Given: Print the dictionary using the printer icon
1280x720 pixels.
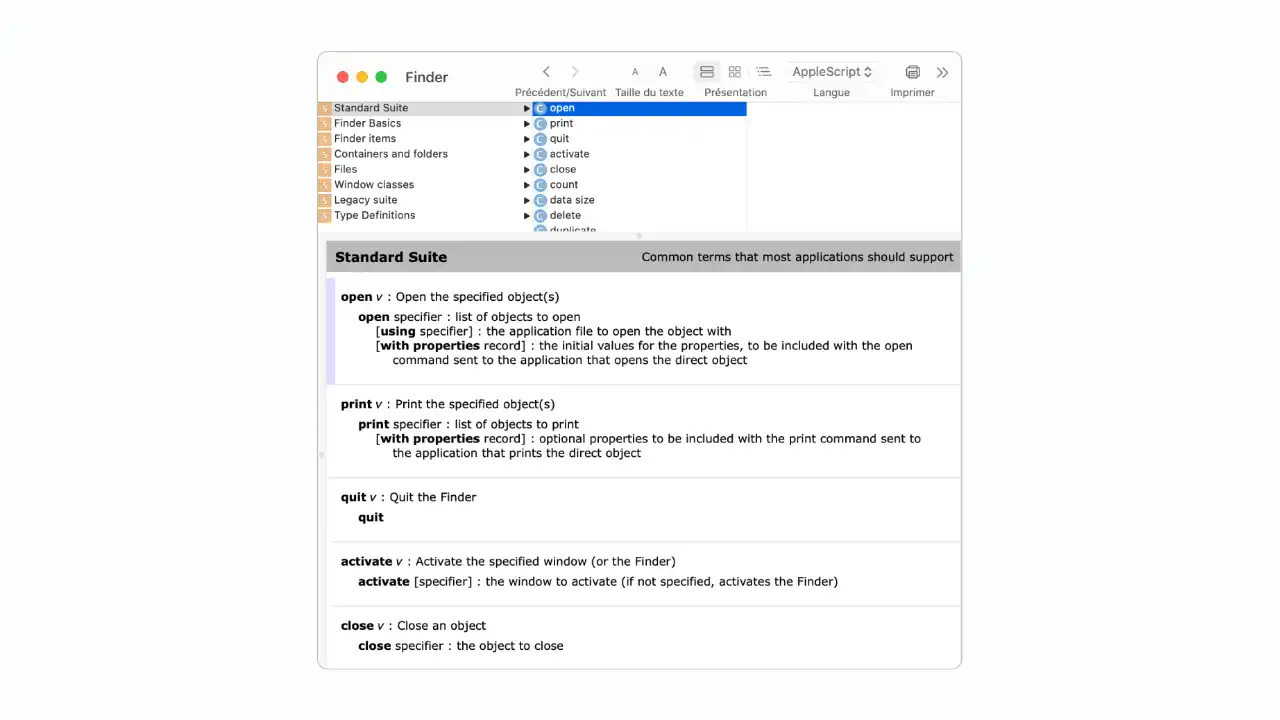Looking at the screenshot, I should point(912,72).
